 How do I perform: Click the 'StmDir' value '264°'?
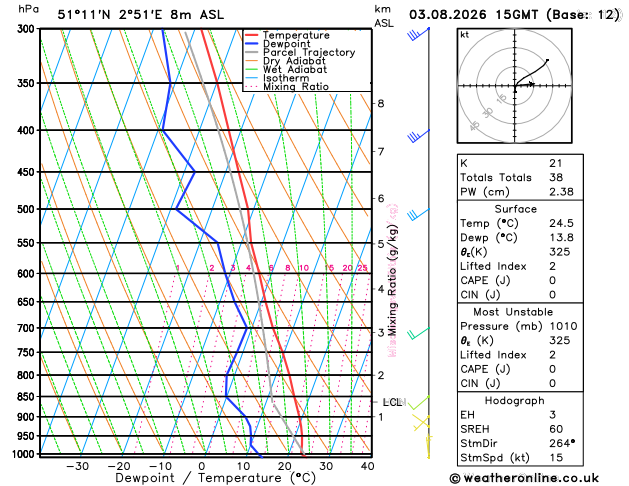click(x=562, y=443)
